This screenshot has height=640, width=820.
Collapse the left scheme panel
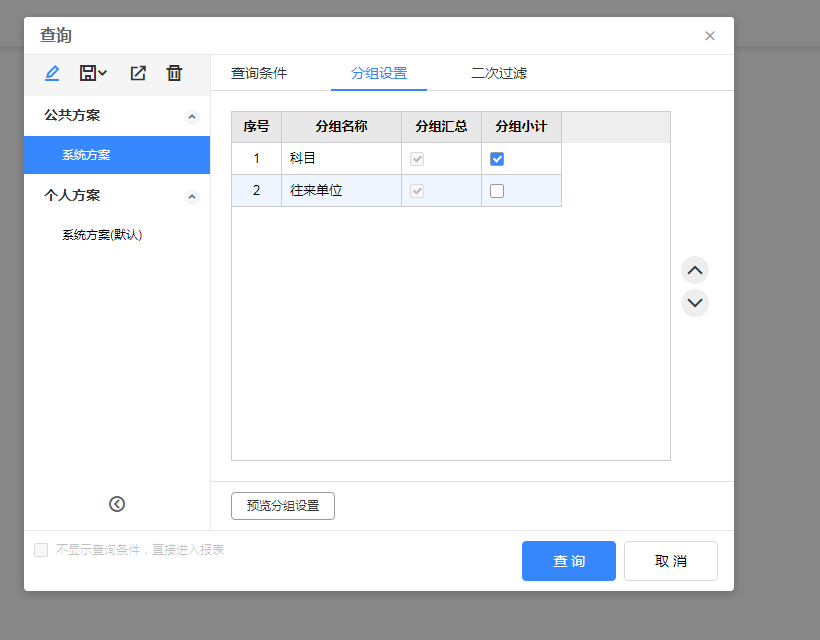(x=117, y=504)
